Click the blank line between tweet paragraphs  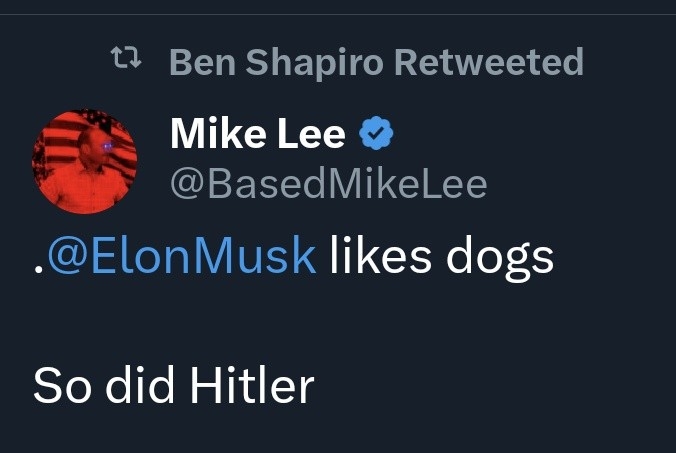click(300, 320)
